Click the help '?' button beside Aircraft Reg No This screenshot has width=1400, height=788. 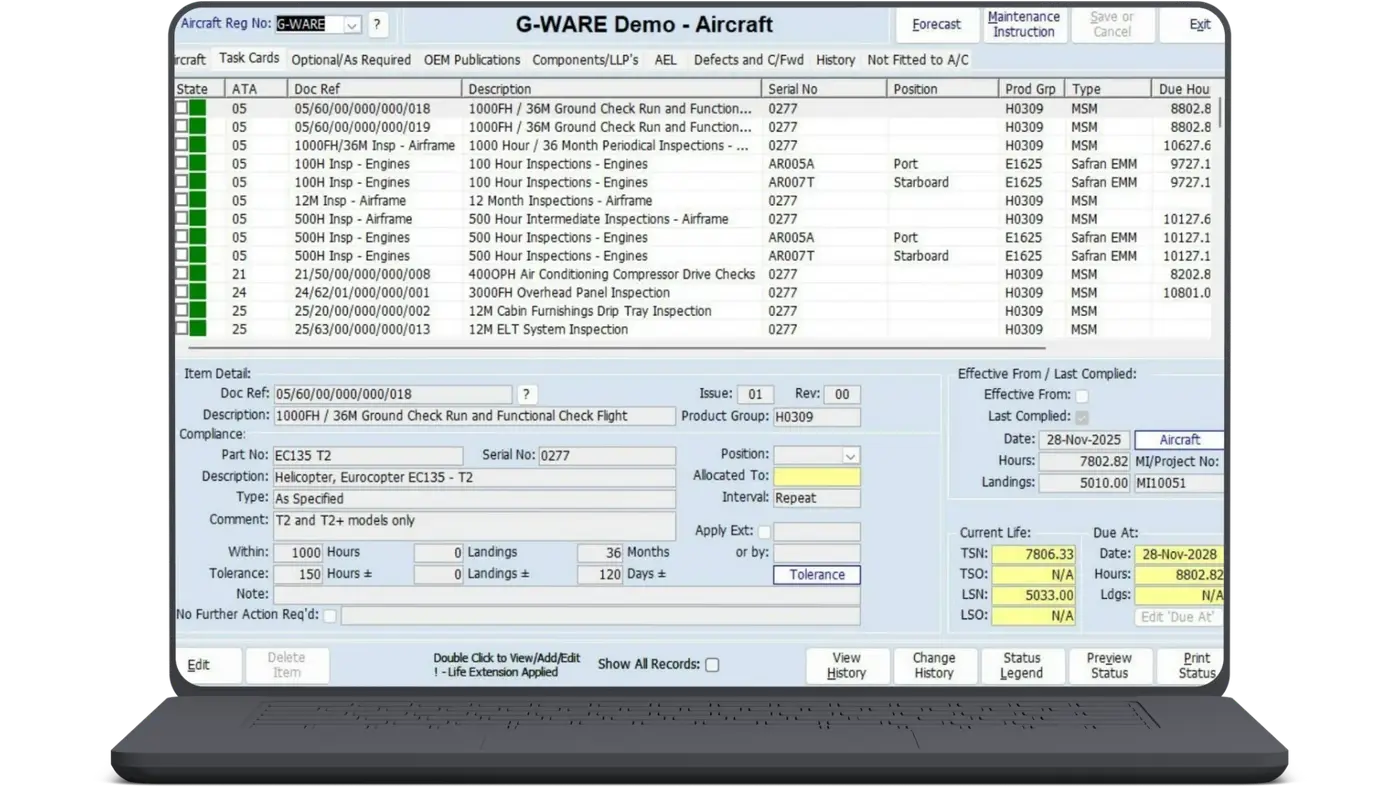(377, 24)
